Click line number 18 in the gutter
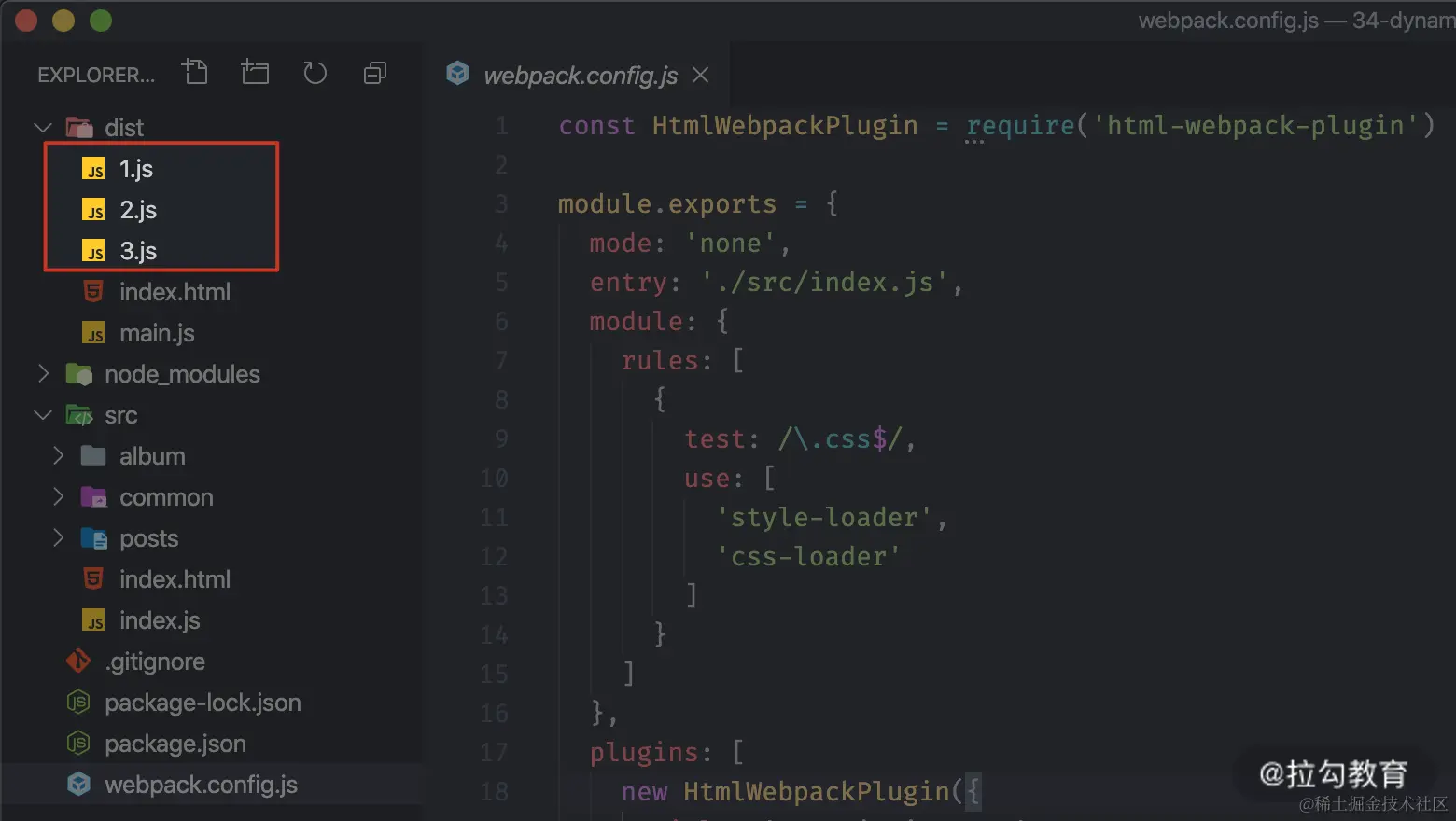The image size is (1456, 821). 494,792
